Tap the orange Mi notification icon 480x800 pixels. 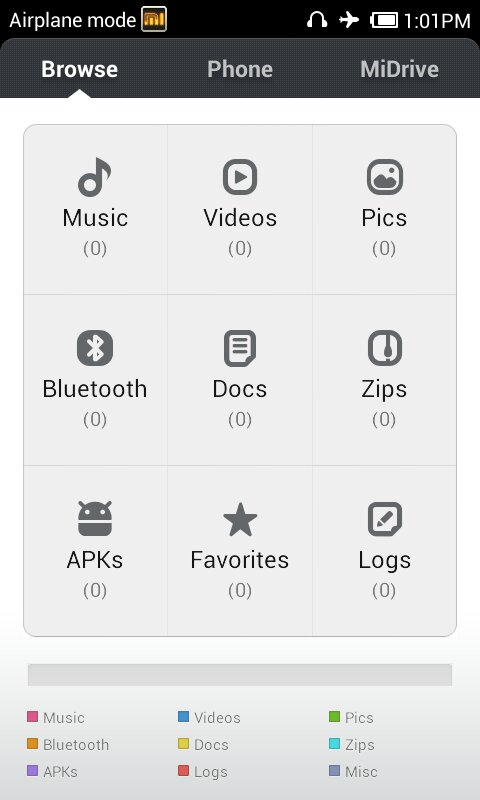pos(154,19)
